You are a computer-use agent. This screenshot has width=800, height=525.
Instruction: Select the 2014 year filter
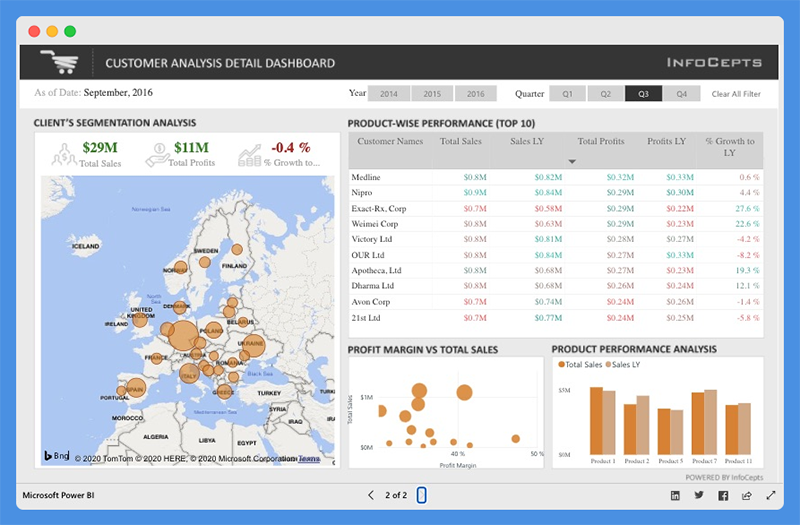[389, 94]
